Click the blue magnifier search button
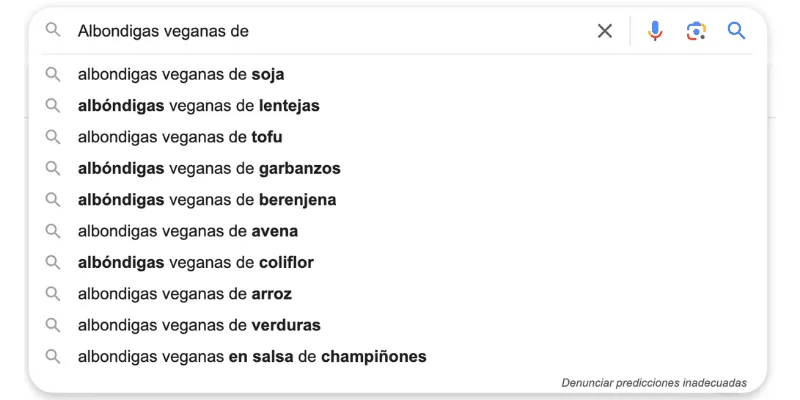This screenshot has height=400, width=800. pos(737,31)
